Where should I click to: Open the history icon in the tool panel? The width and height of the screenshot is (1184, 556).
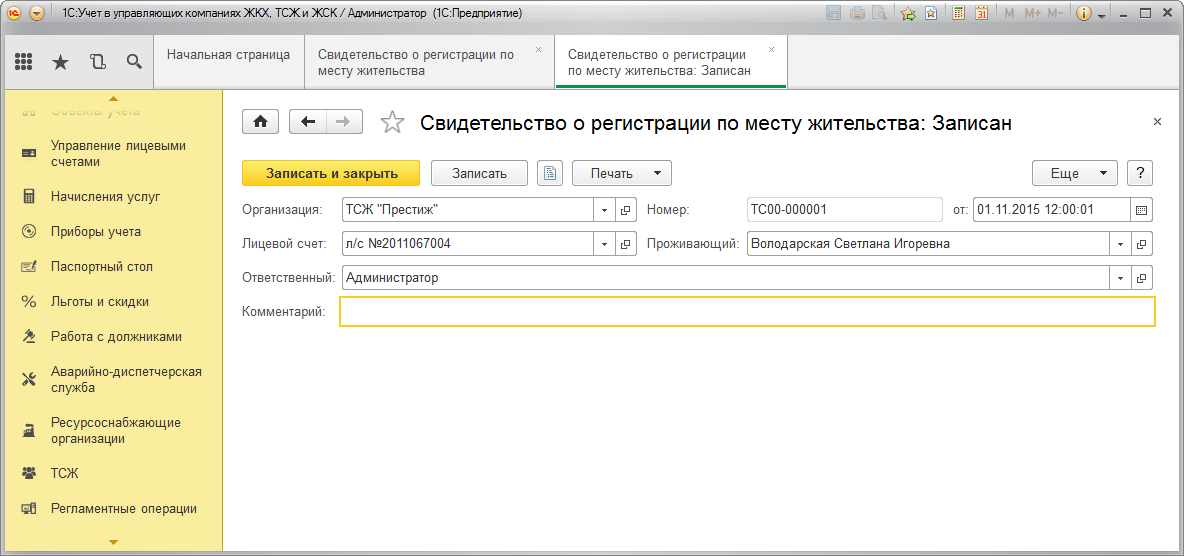click(97, 62)
